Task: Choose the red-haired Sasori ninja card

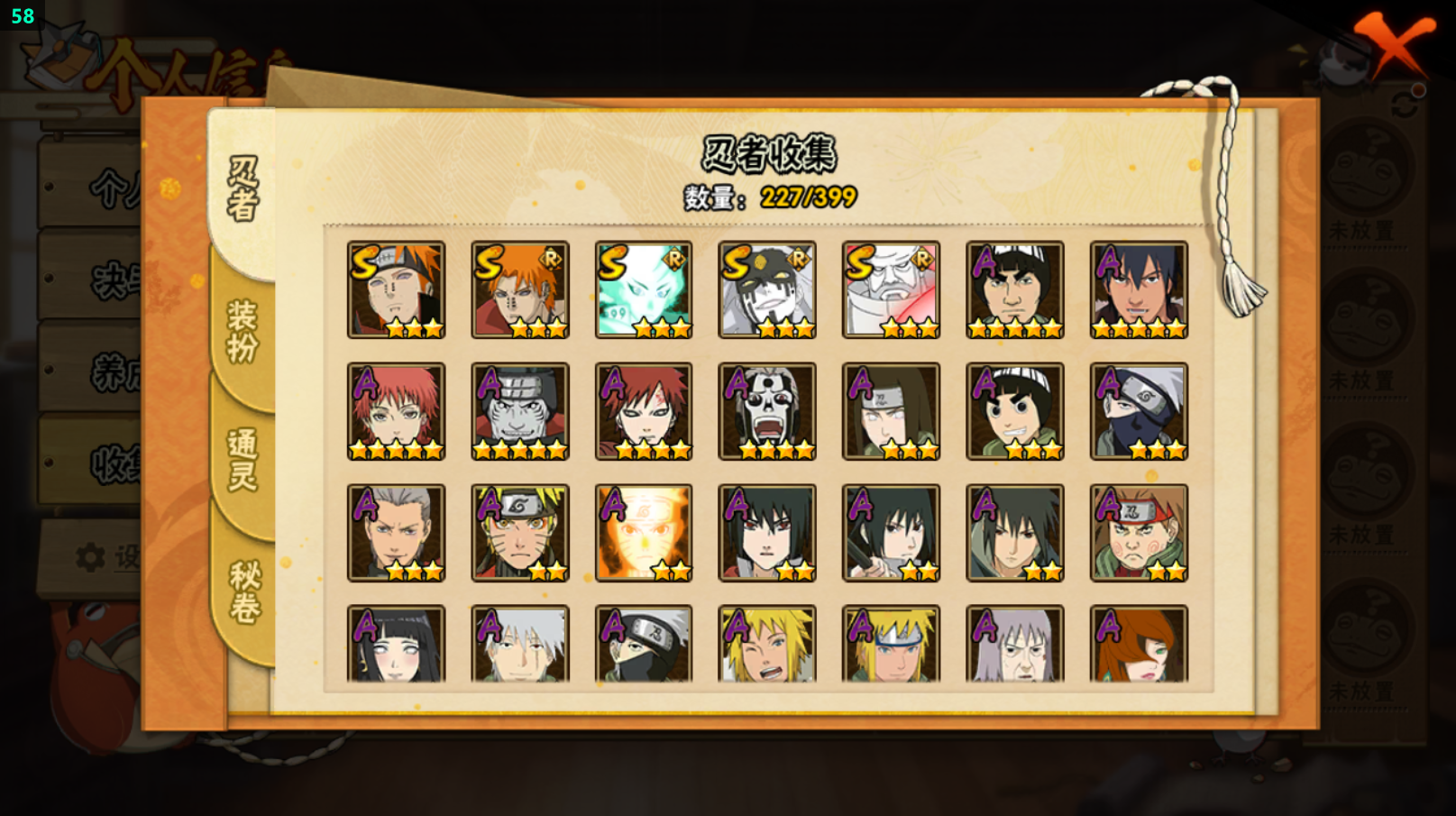Action: click(x=396, y=411)
